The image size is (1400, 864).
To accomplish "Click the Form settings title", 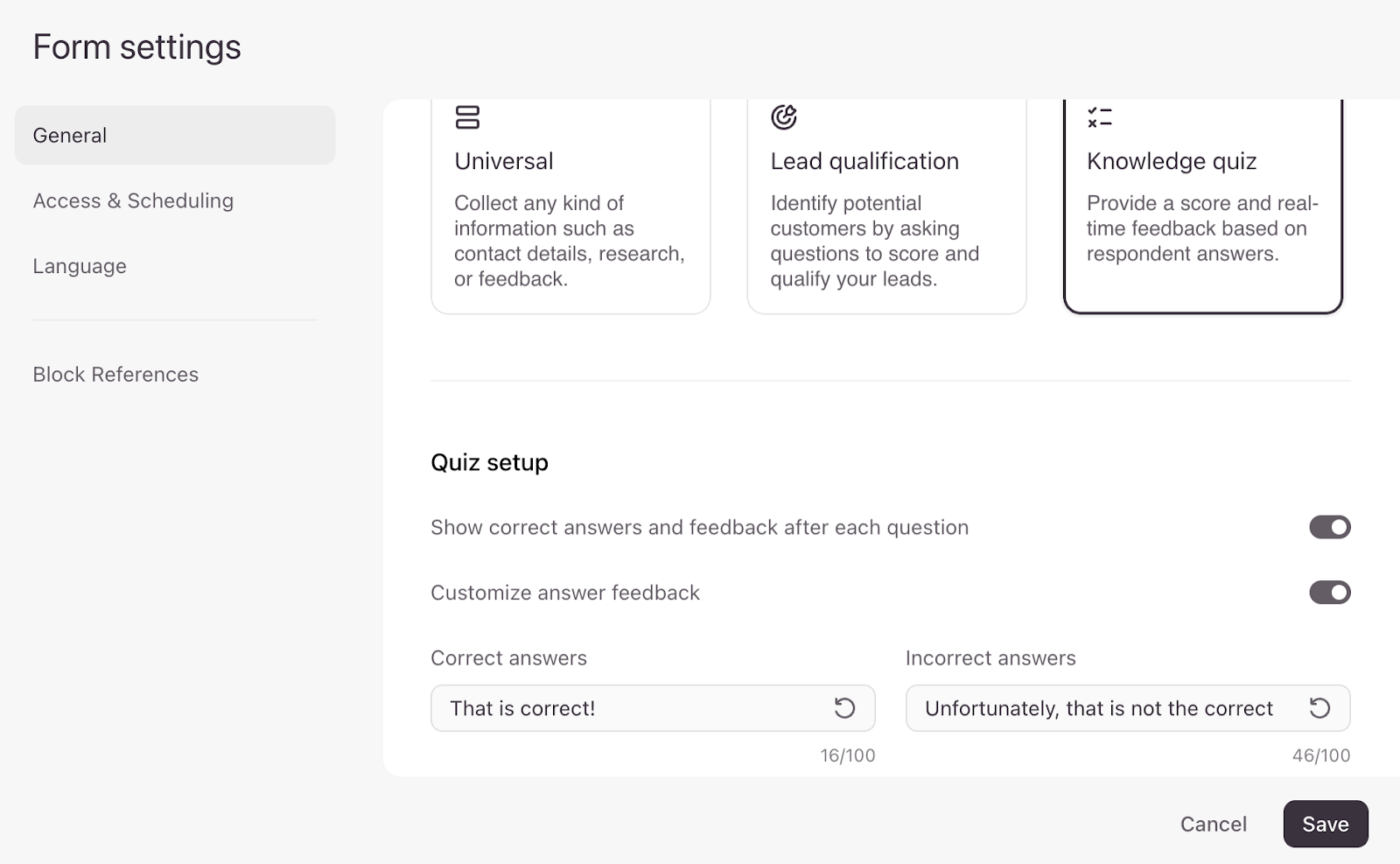I will [x=136, y=47].
